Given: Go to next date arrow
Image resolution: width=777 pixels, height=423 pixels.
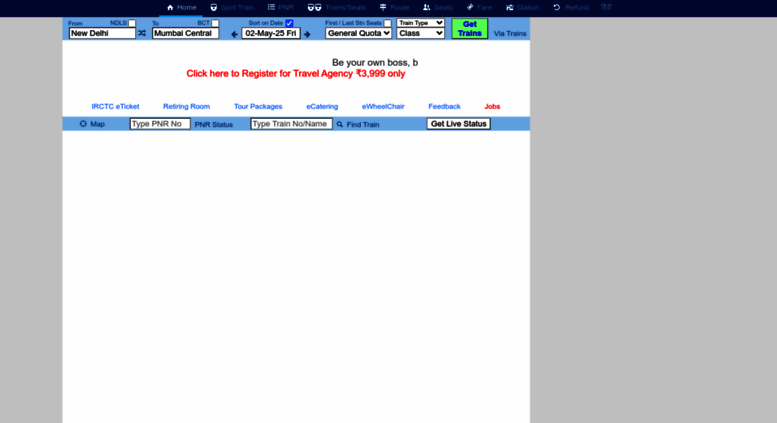Looking at the screenshot, I should tap(307, 34).
